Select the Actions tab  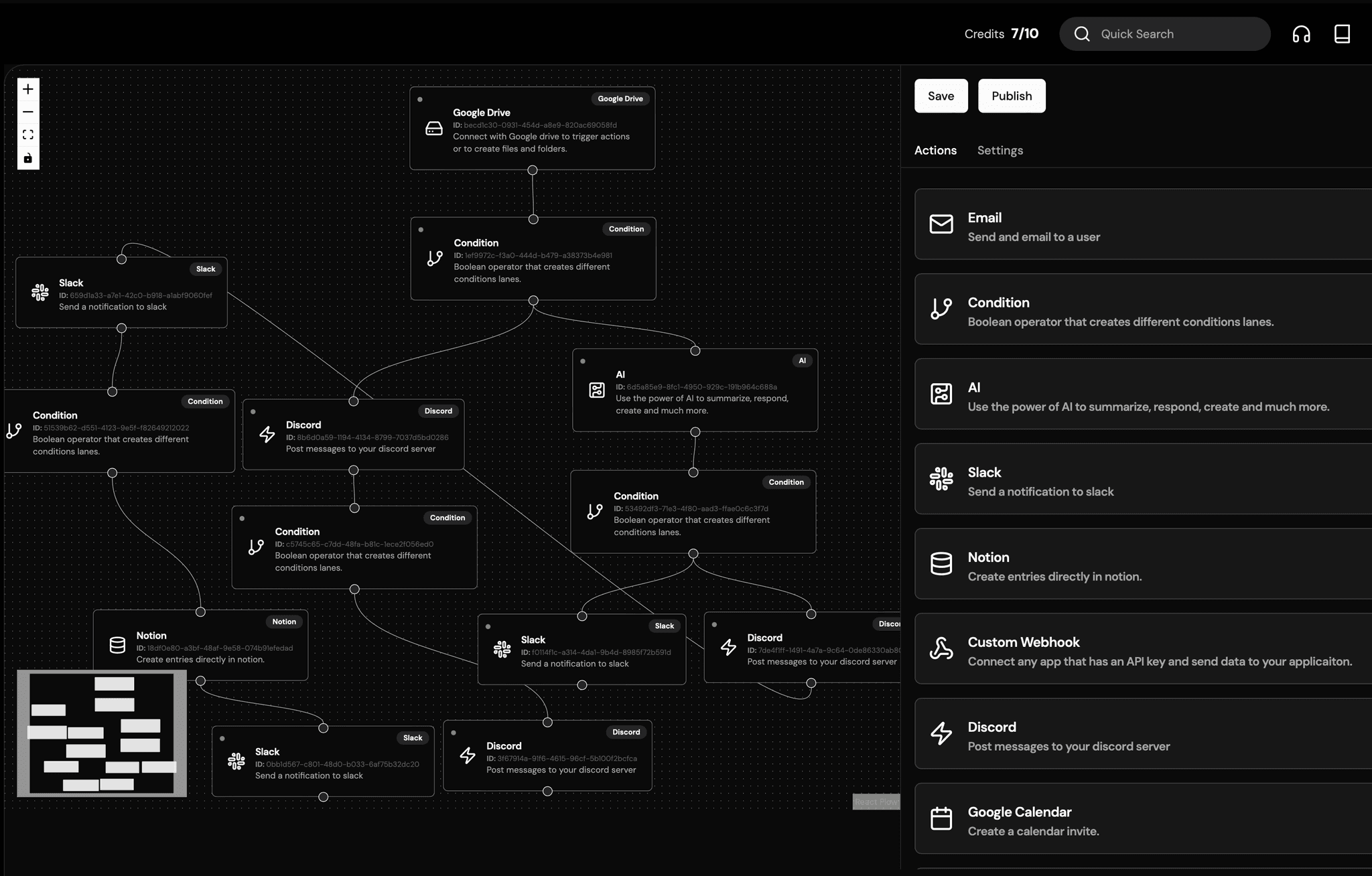click(935, 150)
